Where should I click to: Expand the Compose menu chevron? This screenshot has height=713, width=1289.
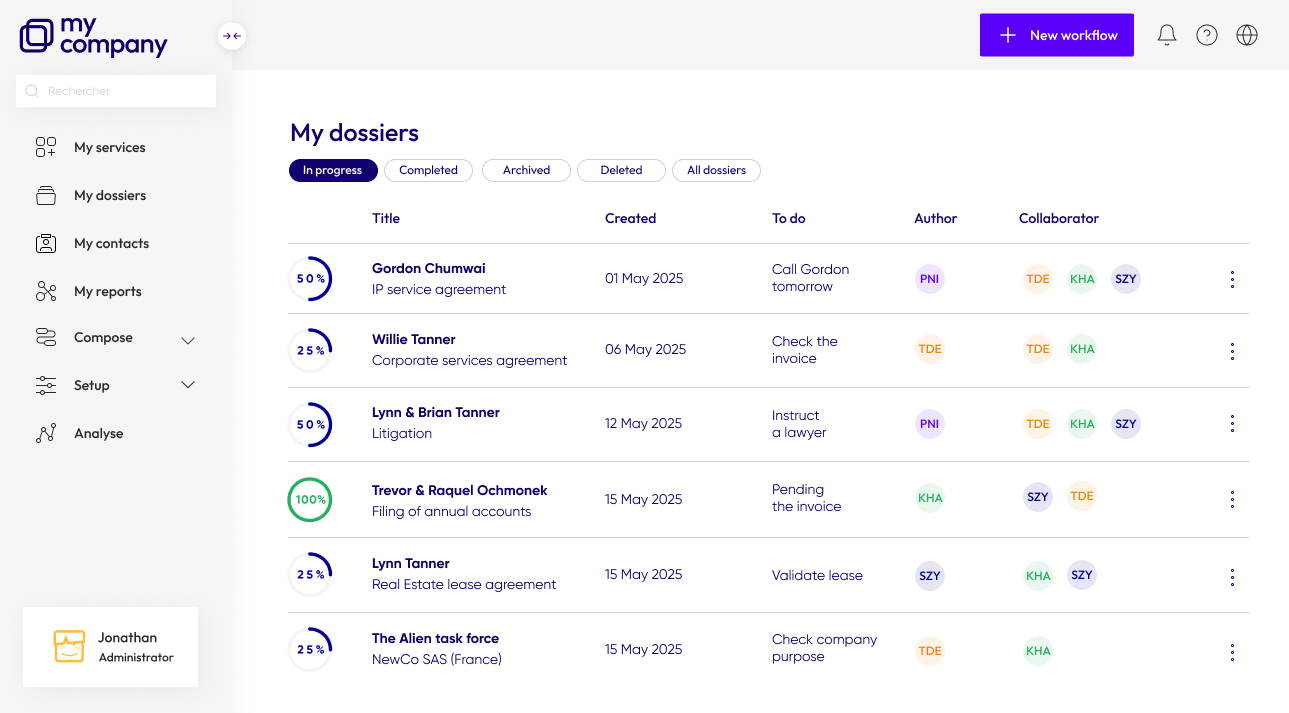pos(188,340)
